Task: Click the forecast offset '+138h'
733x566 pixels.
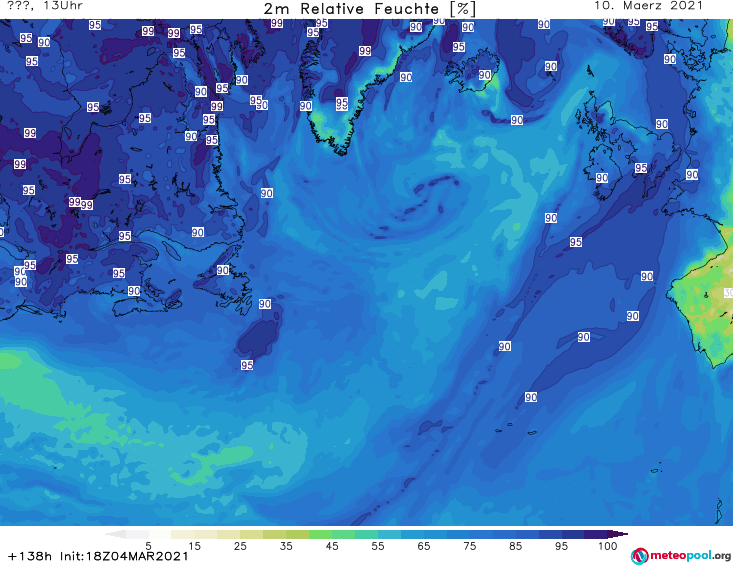Action: 30,556
